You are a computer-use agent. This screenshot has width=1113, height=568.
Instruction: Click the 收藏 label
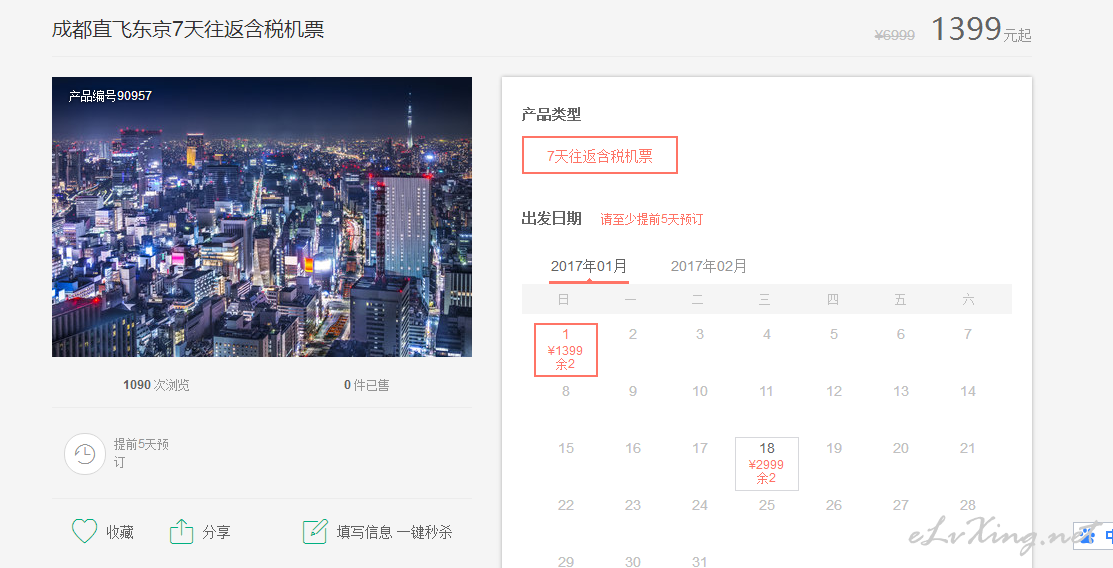[120, 532]
